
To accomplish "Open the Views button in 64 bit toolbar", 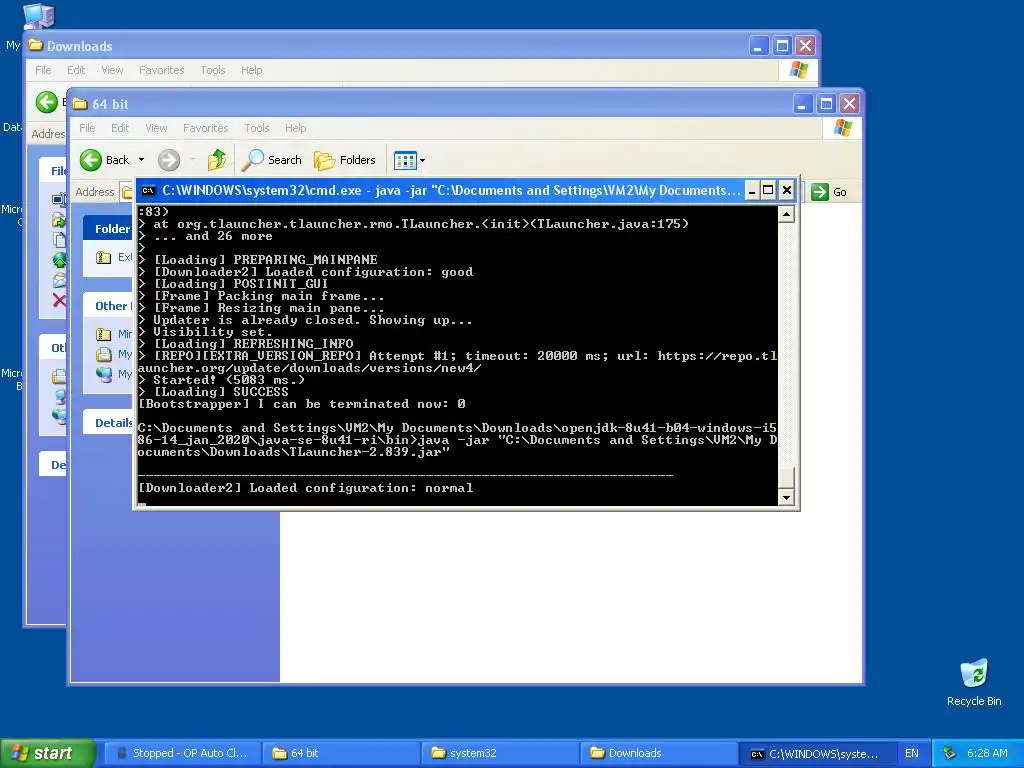I will [405, 160].
